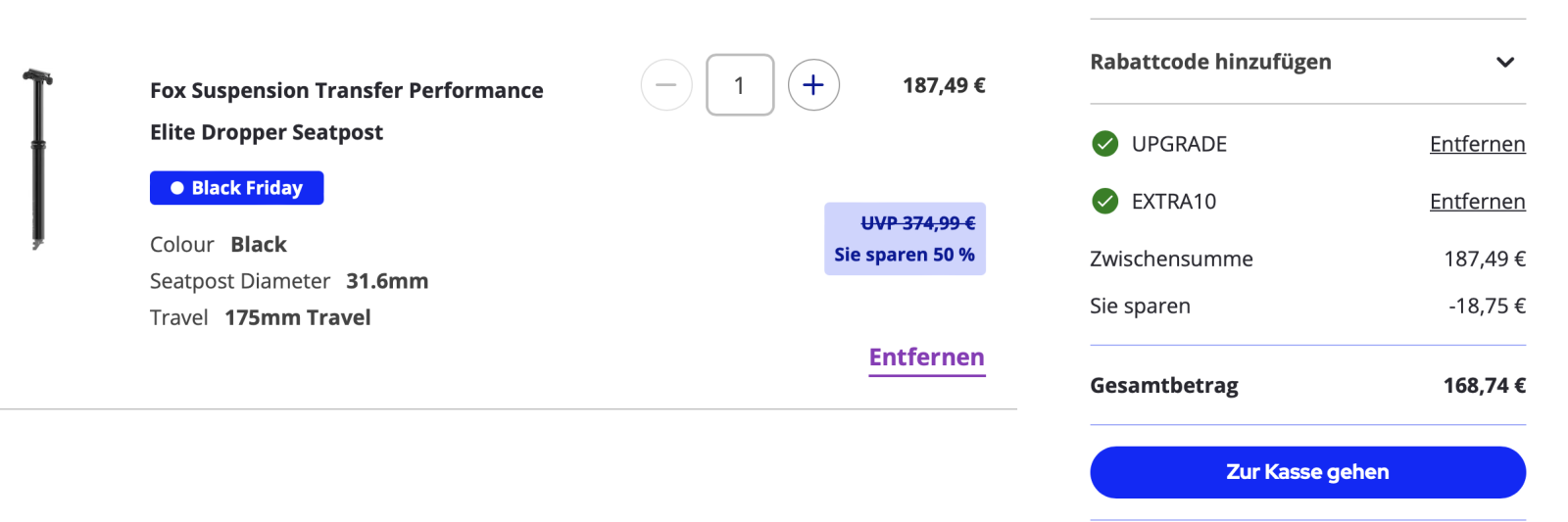Remove the UPGRADE discount code
The image size is (1568, 522).
(1477, 144)
